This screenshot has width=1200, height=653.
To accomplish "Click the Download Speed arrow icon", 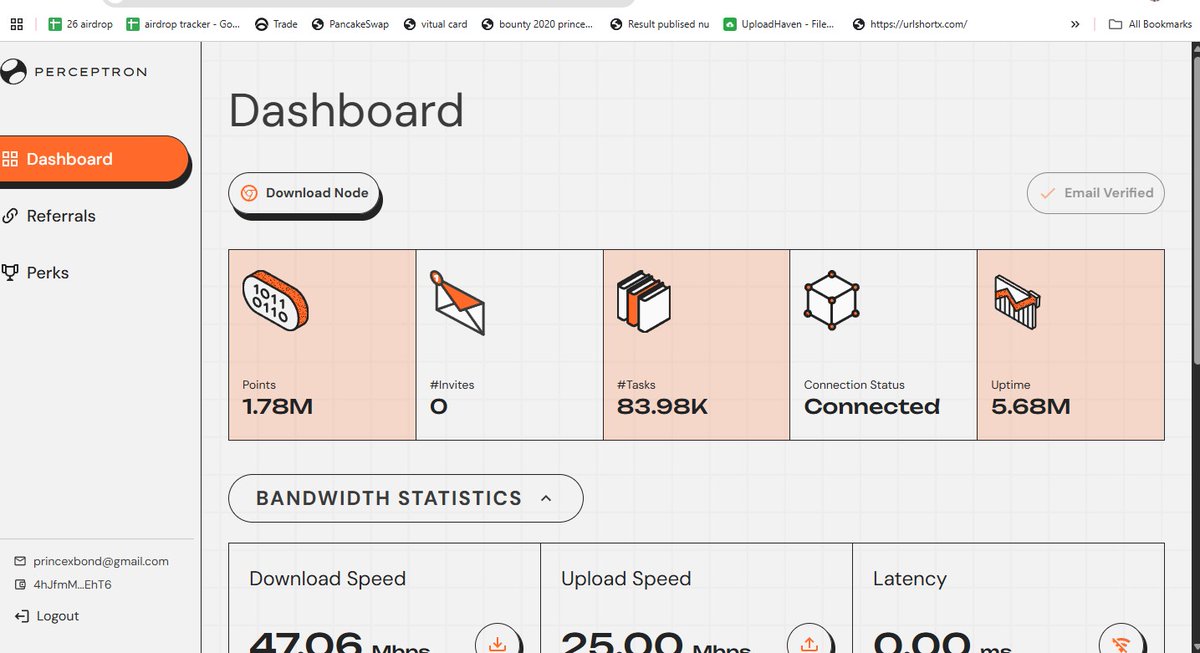I will 497,645.
